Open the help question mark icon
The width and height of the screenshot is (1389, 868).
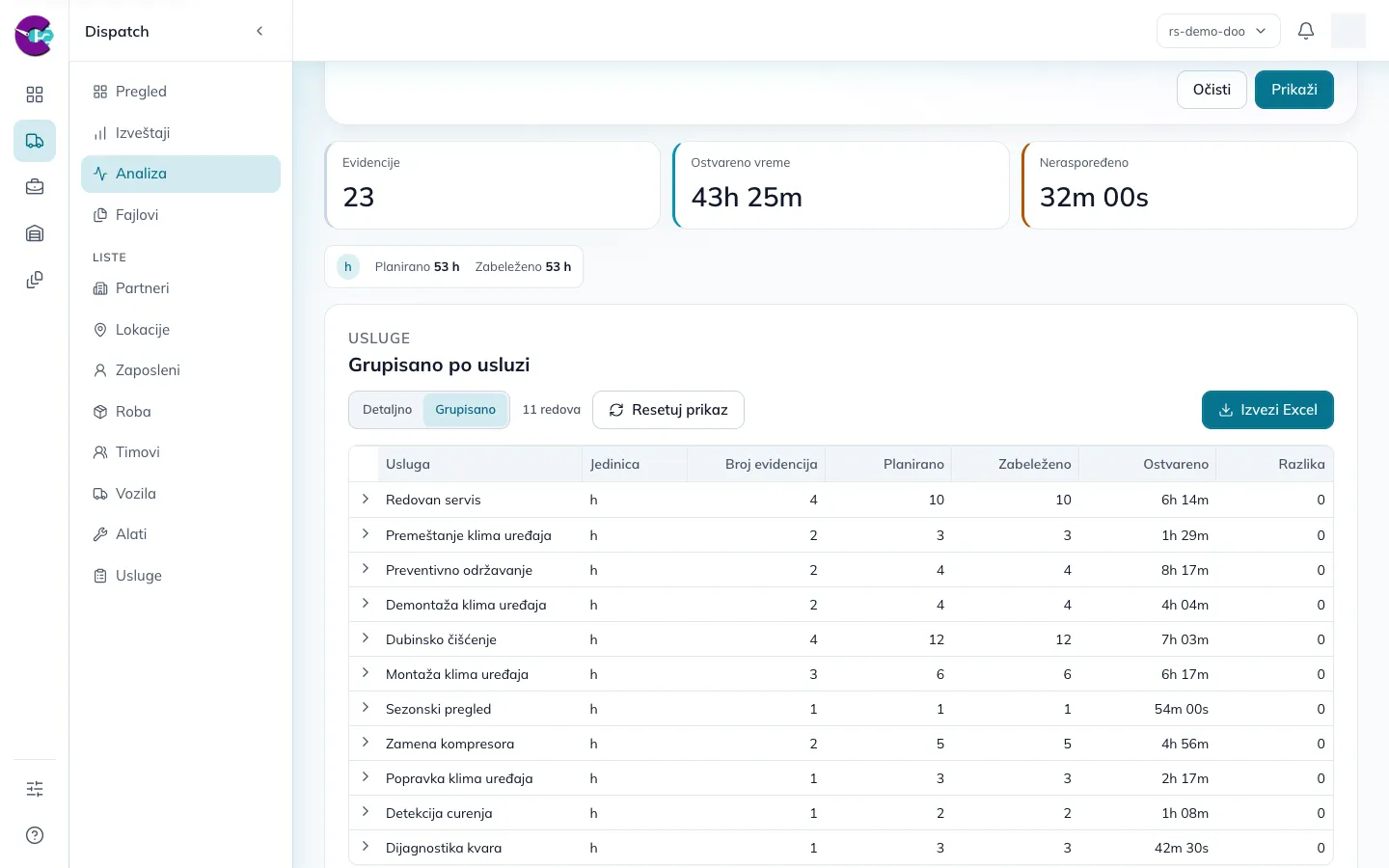click(35, 835)
